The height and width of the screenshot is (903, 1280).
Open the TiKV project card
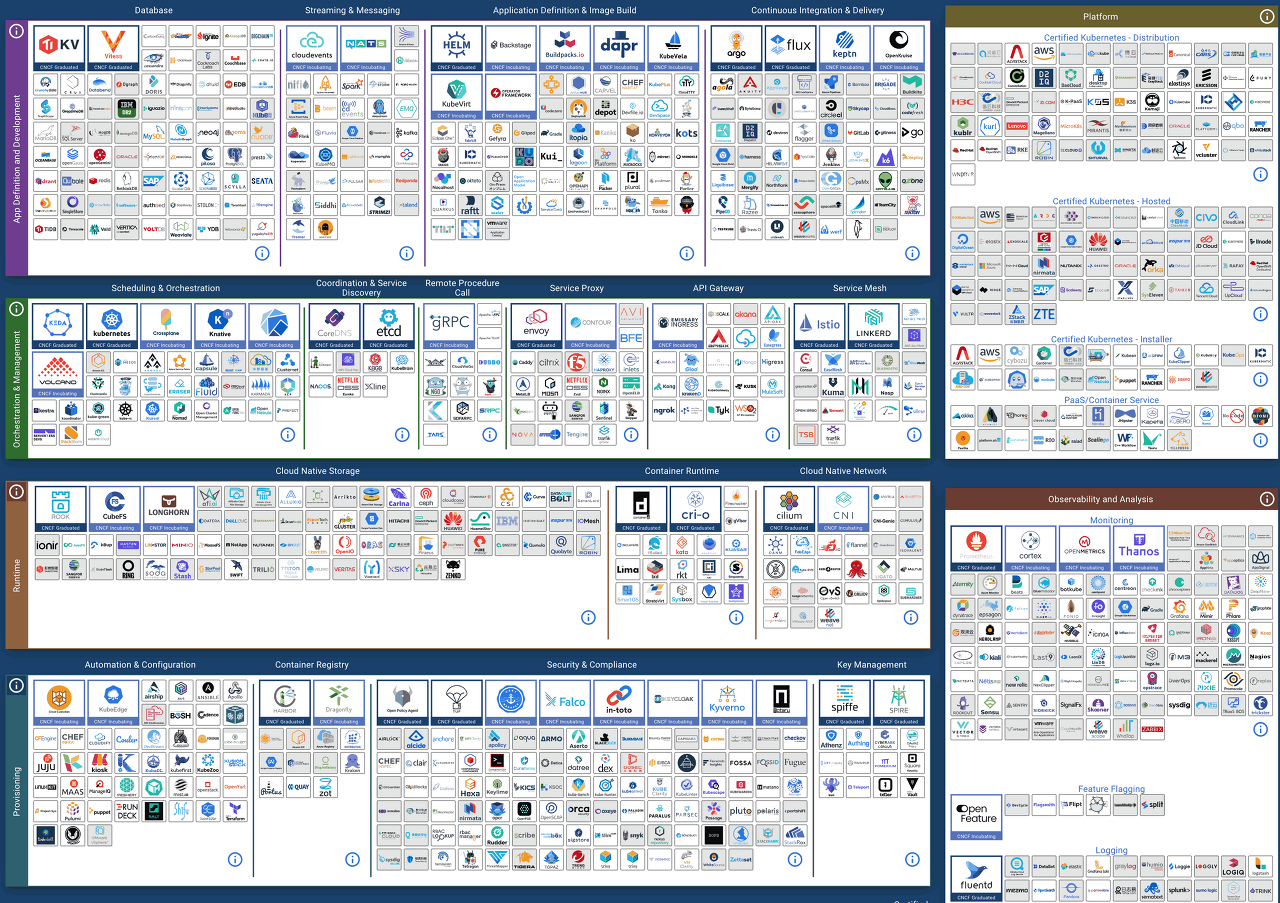[x=60, y=48]
